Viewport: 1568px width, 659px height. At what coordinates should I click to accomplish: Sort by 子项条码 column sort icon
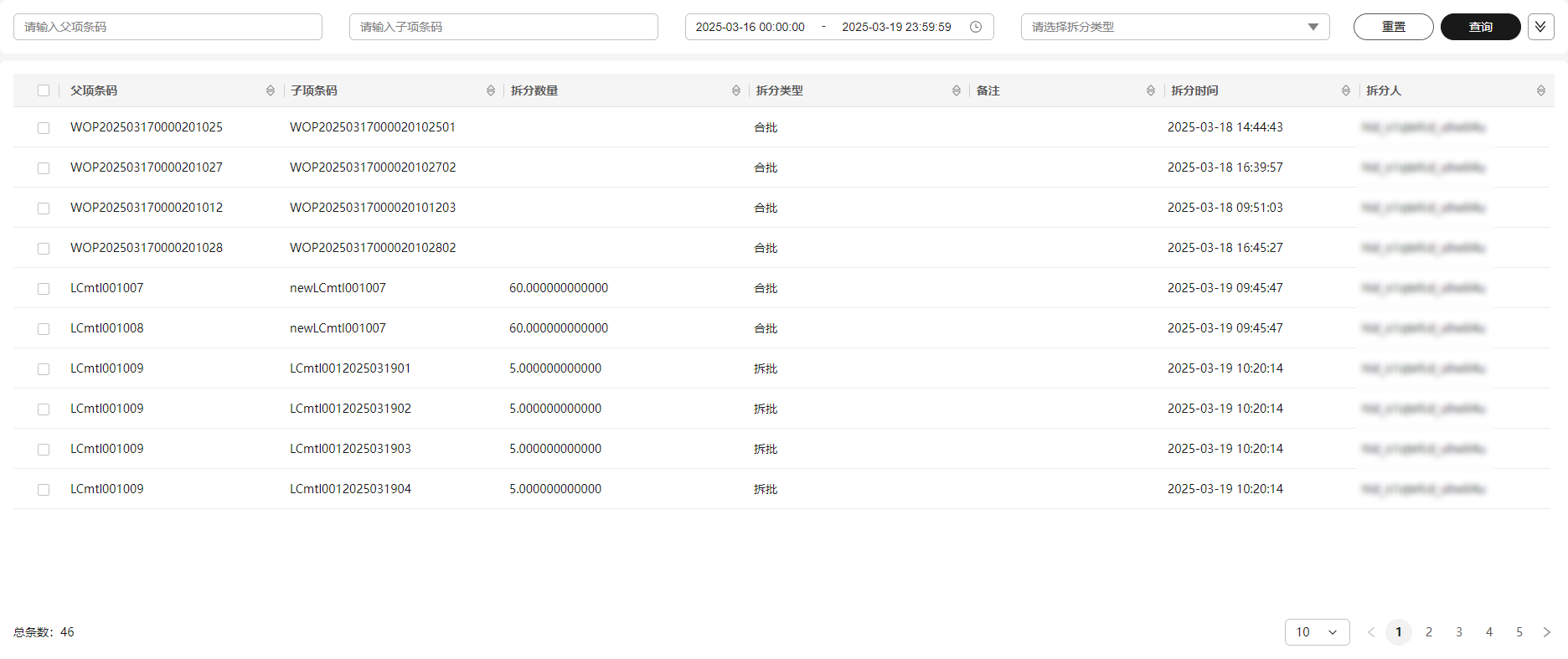click(491, 90)
